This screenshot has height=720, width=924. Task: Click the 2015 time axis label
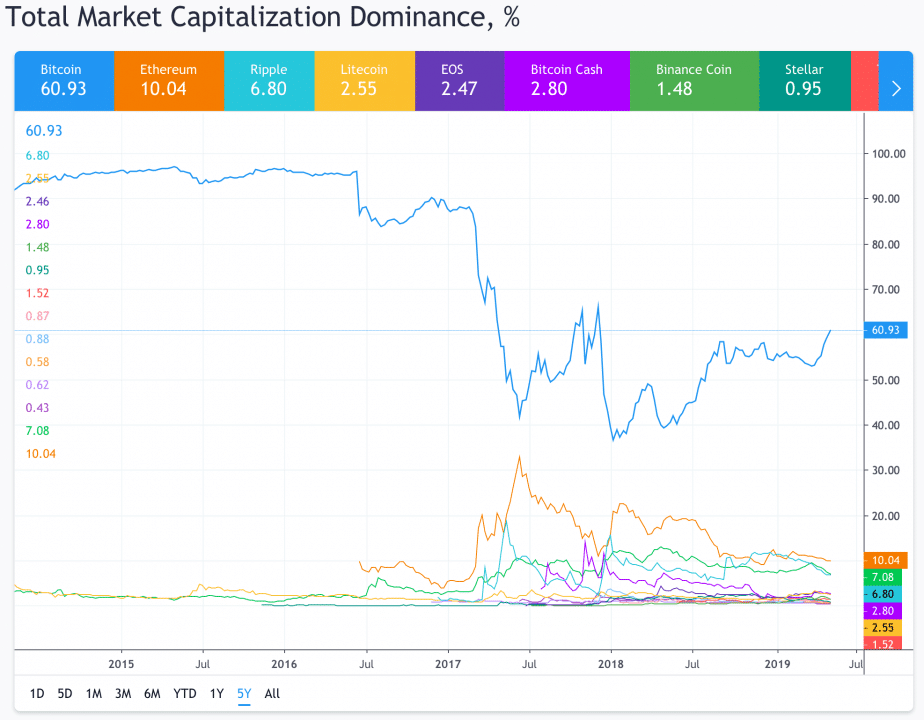click(x=121, y=665)
